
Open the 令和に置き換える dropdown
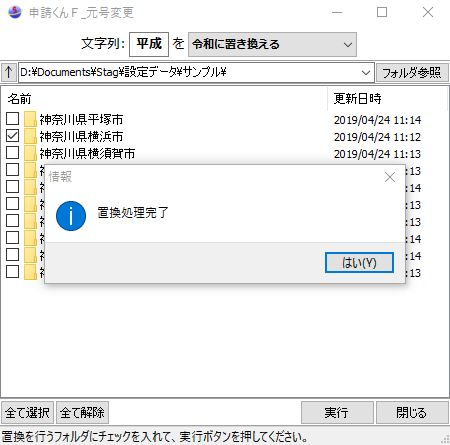point(272,44)
